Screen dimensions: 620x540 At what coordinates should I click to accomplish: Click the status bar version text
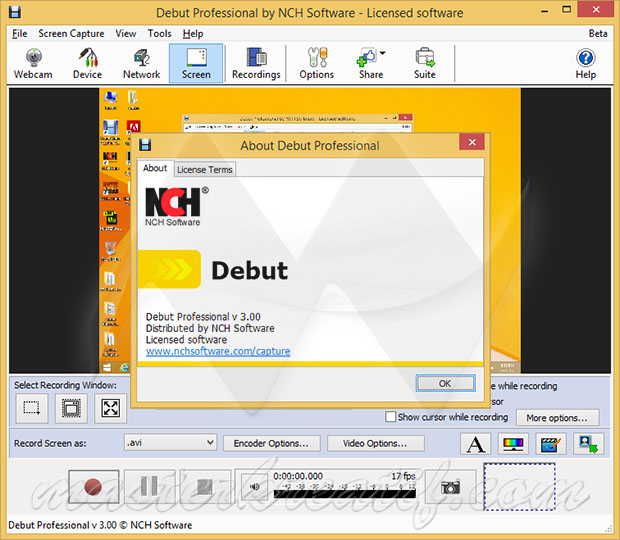(x=100, y=525)
